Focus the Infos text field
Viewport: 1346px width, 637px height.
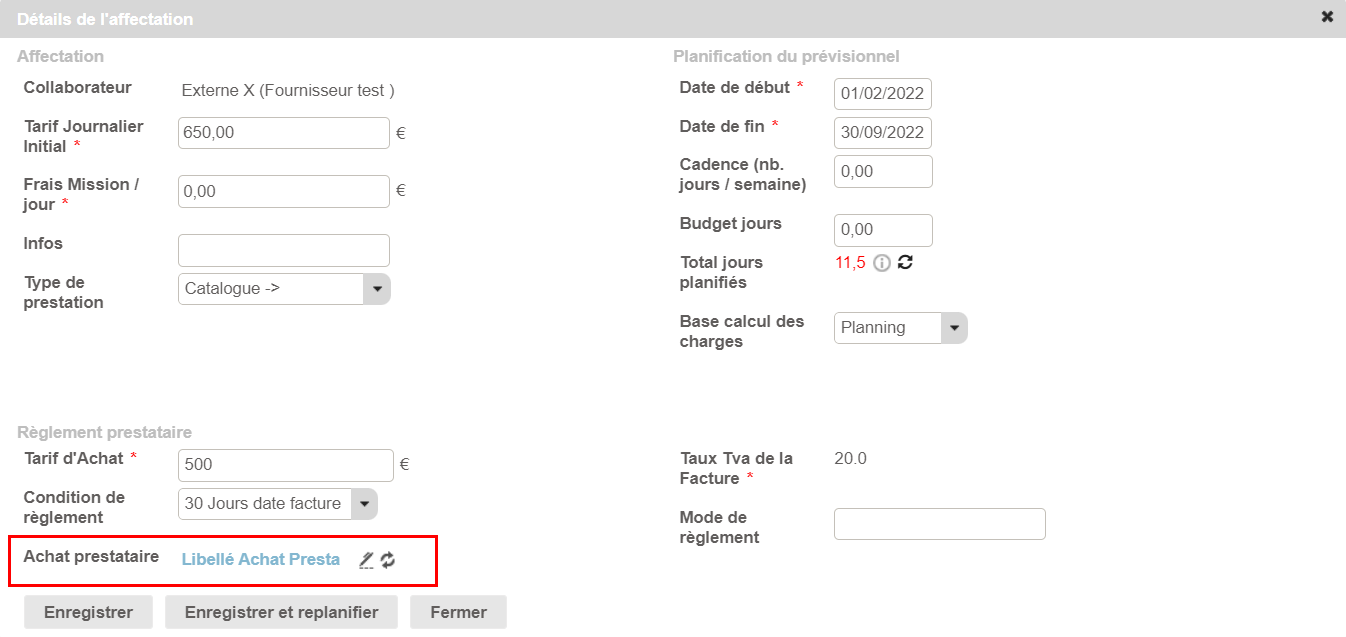(283, 250)
